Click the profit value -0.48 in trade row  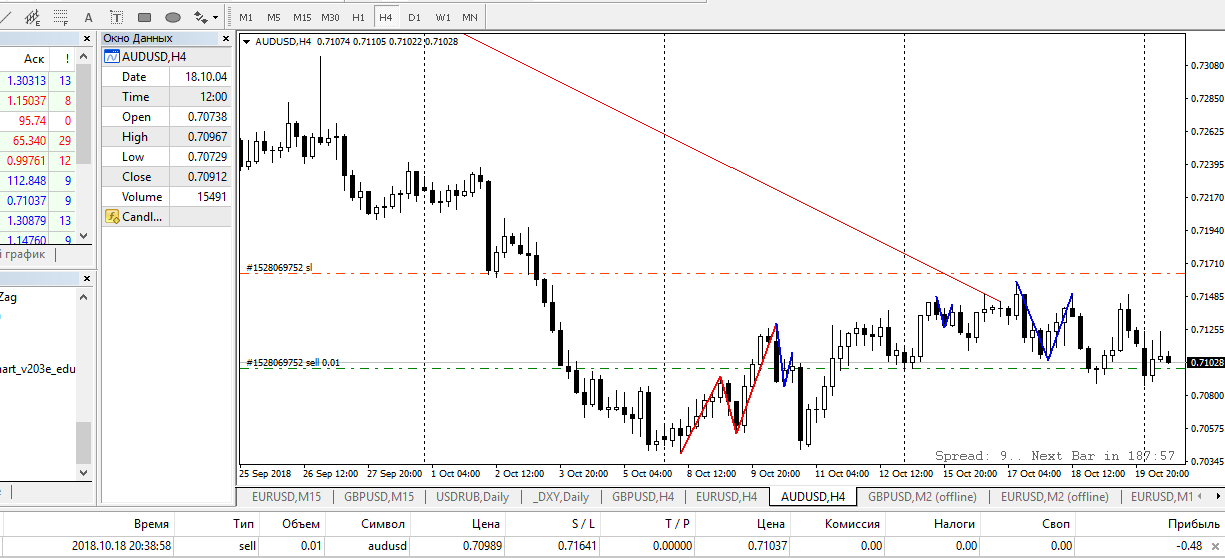tap(1189, 546)
